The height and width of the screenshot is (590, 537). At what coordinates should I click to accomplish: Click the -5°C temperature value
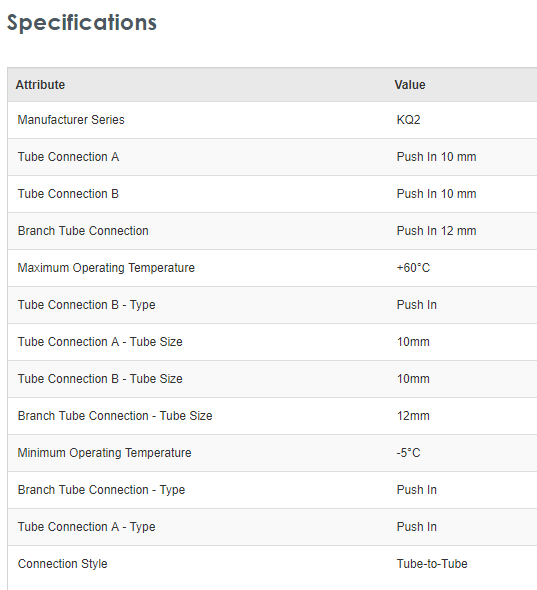point(408,453)
